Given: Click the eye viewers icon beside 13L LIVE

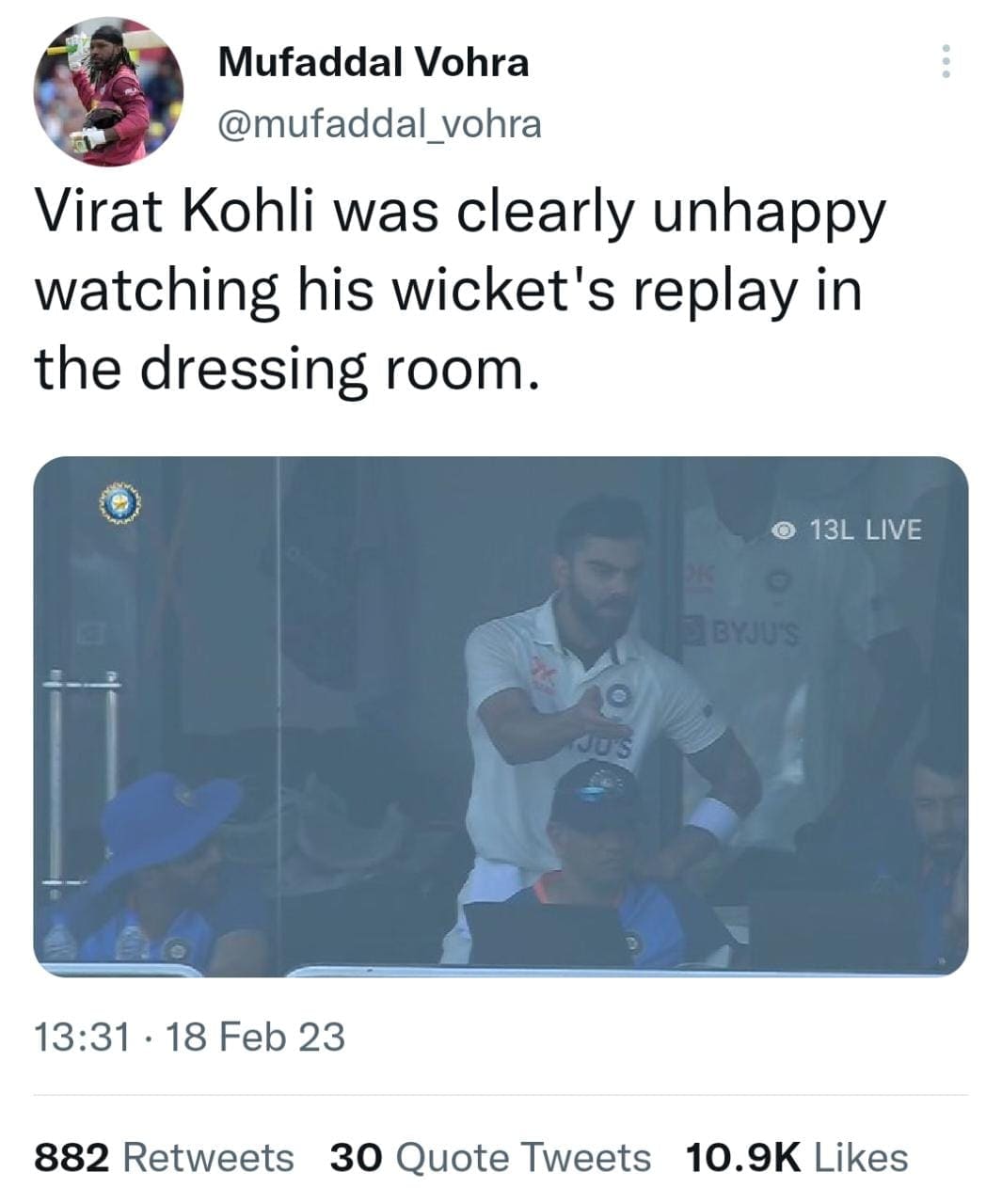Looking at the screenshot, I should 784,531.
